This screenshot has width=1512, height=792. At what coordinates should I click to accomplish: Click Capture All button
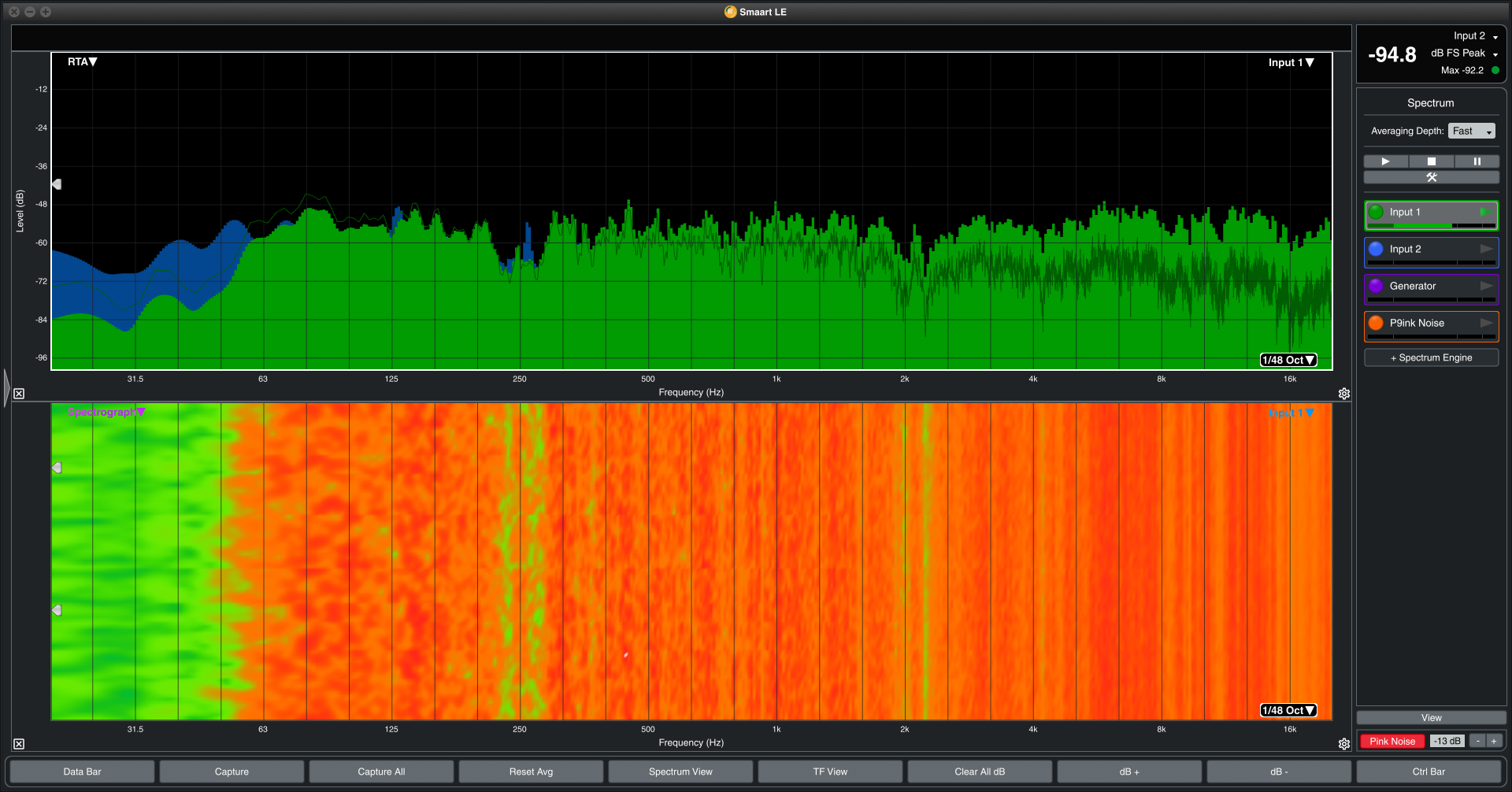[381, 772]
